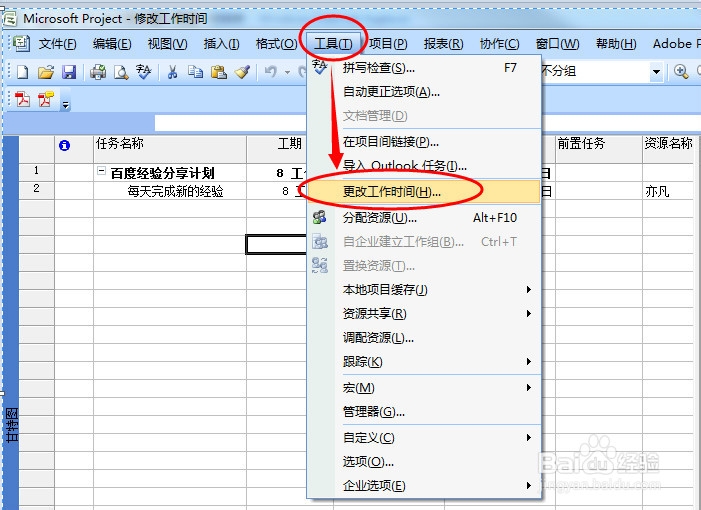Image resolution: width=701 pixels, height=510 pixels.
Task: Click the Format Painter brush icon
Action: click(242, 72)
